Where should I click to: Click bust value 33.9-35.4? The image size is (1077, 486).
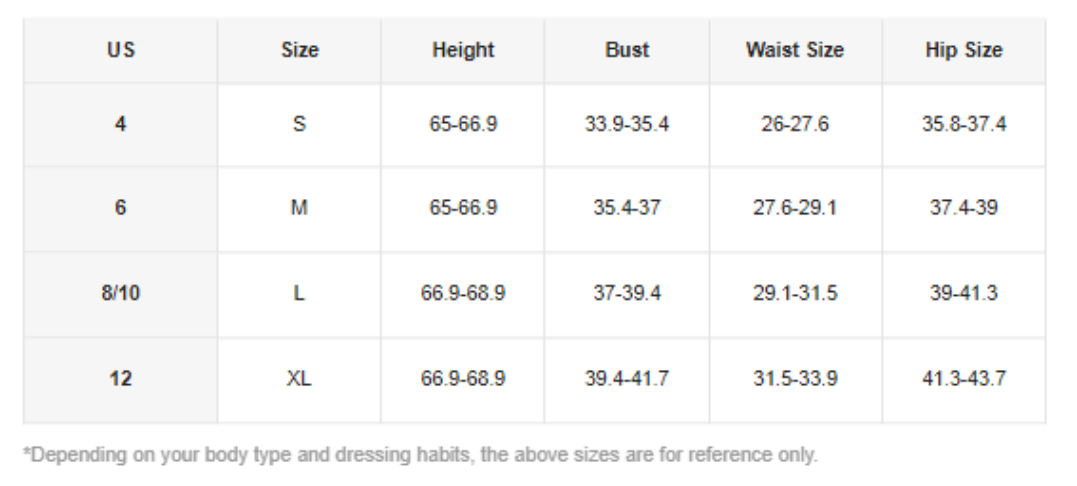tap(627, 125)
